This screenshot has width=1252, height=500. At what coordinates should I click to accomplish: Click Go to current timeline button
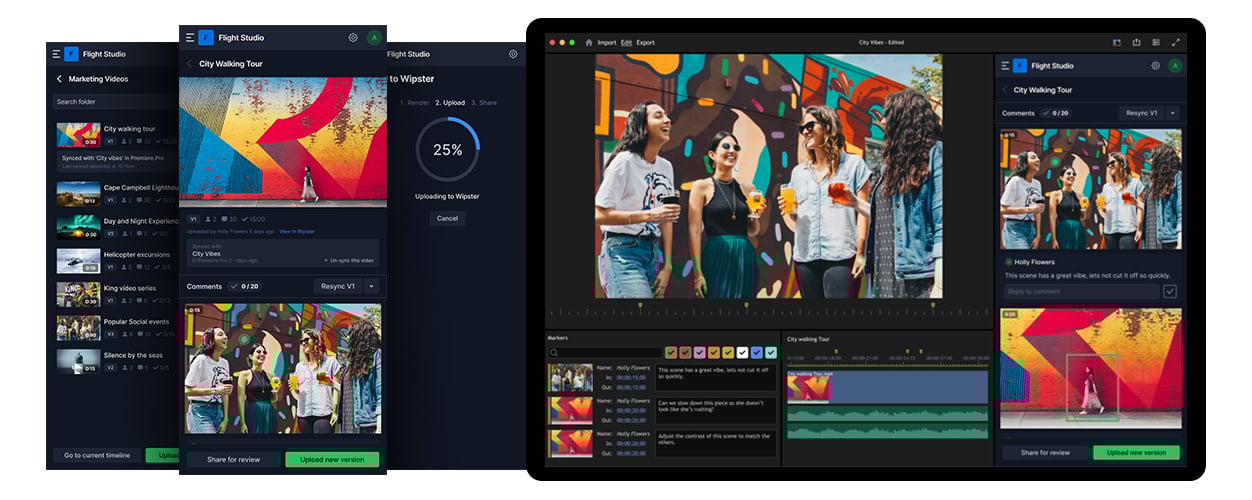click(x=98, y=455)
